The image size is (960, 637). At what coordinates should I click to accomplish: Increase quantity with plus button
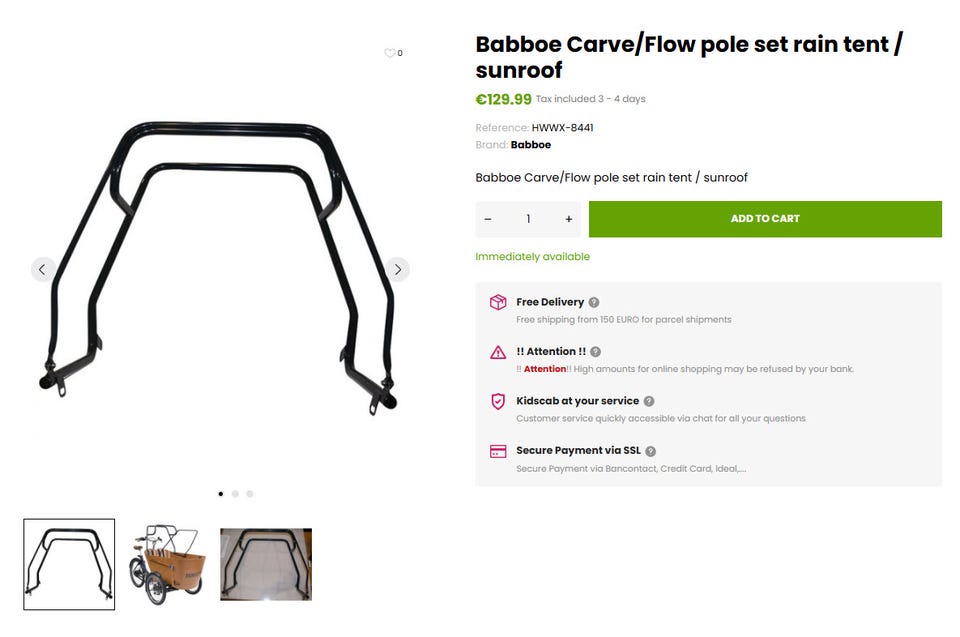(569, 219)
